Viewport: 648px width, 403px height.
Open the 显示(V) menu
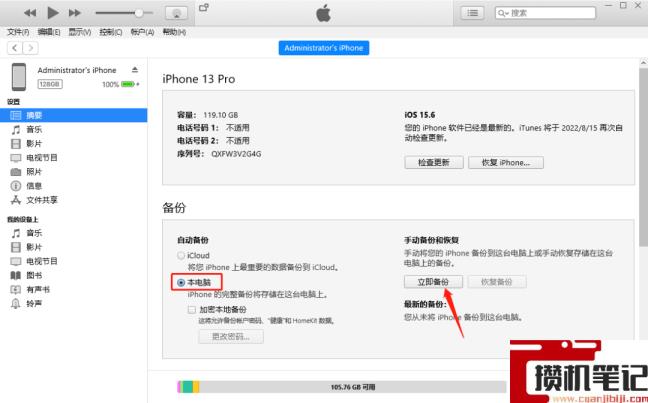click(x=80, y=32)
